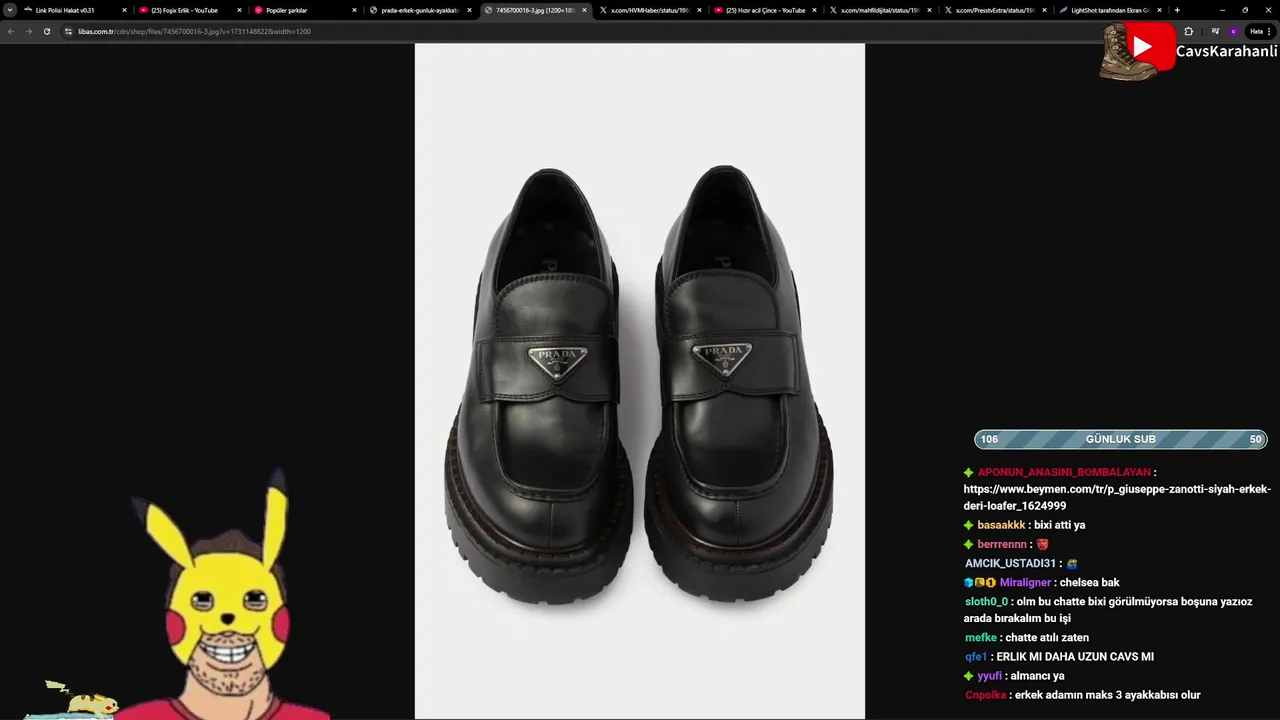This screenshot has width=1280, height=720.
Task: Go forward to the next page
Action: pyautogui.click(x=28, y=31)
